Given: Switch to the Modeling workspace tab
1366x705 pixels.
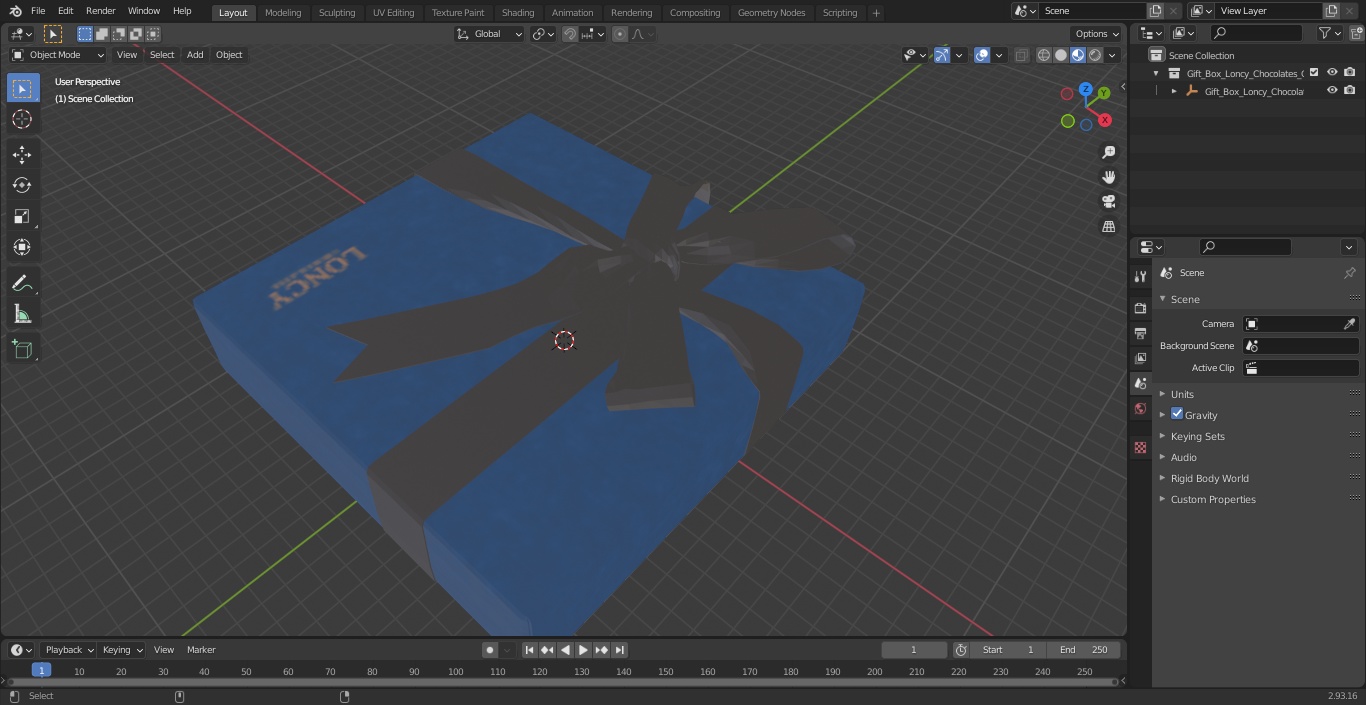Looking at the screenshot, I should (x=283, y=13).
